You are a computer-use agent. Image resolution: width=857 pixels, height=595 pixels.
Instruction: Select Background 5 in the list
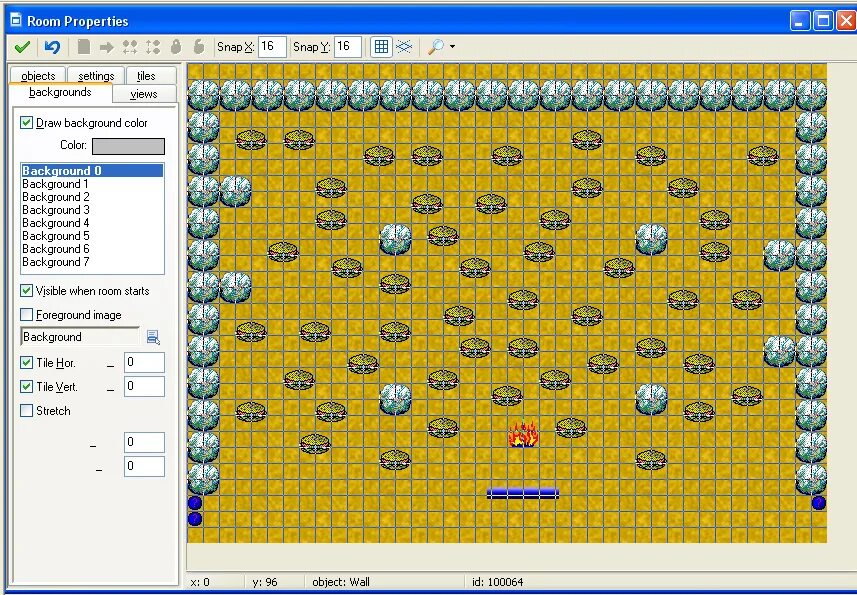click(92, 236)
